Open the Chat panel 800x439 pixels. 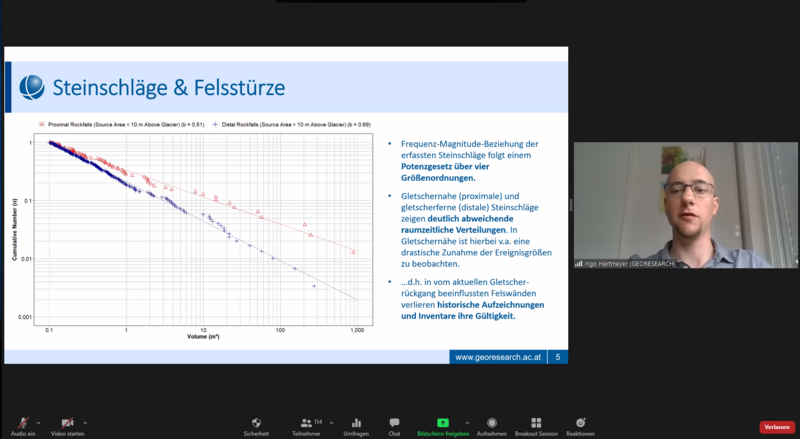point(394,423)
